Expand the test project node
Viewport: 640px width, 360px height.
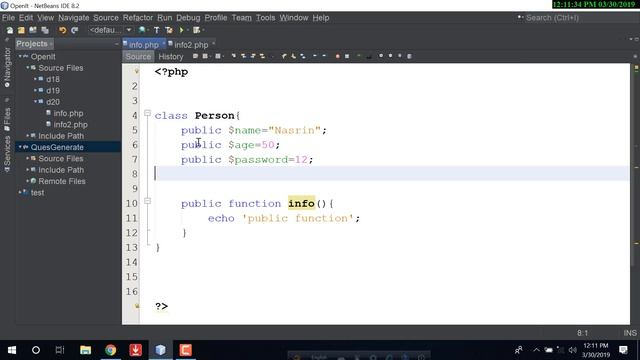tap(20, 192)
